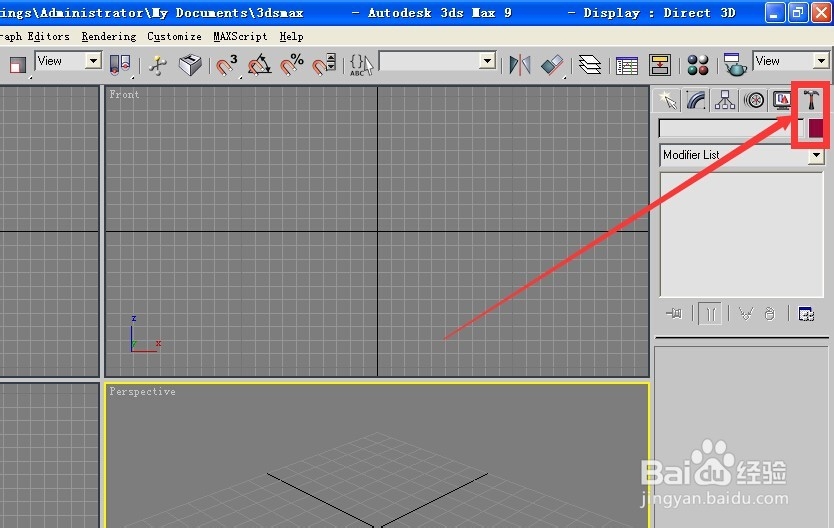Toggle the 3D Snaps magnet icon
Screen dimensions: 834x528
[x=227, y=65]
